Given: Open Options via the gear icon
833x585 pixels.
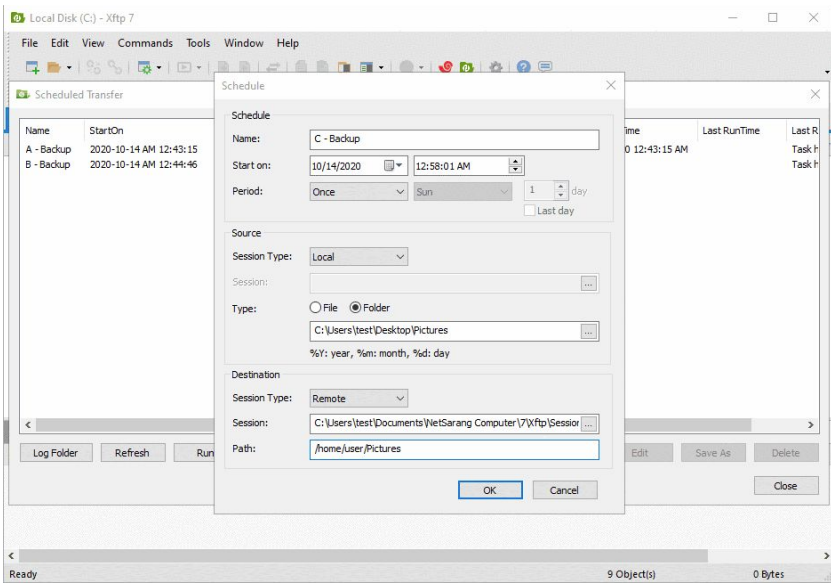Looking at the screenshot, I should (496, 67).
